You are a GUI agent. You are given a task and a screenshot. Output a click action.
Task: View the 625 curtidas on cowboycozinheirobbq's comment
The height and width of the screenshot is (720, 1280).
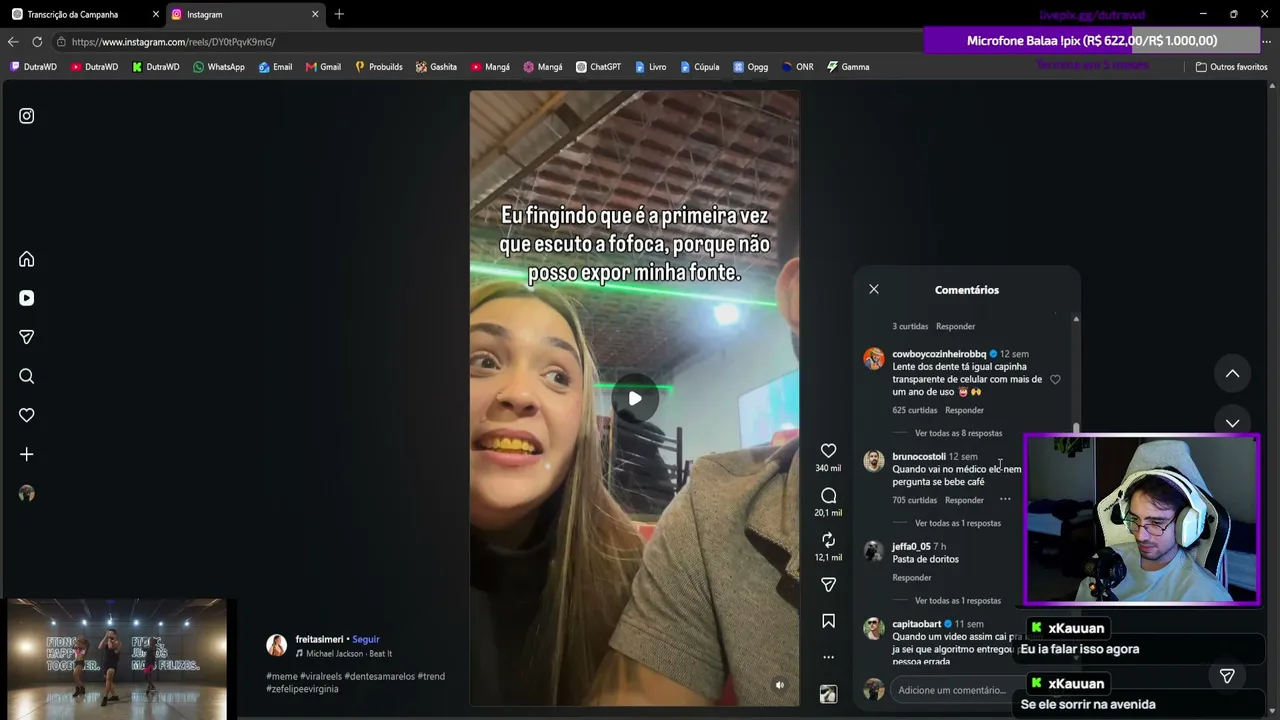click(915, 410)
